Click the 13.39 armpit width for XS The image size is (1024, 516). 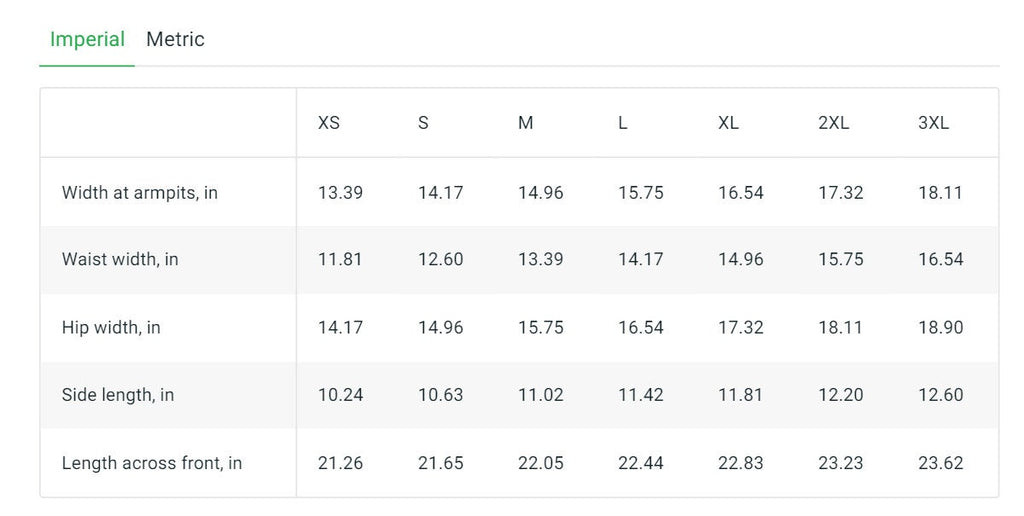[340, 192]
